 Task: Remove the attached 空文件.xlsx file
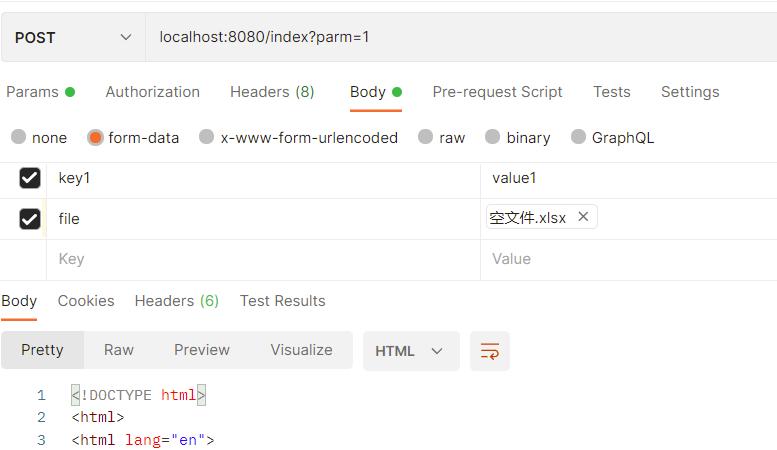pyautogui.click(x=583, y=217)
